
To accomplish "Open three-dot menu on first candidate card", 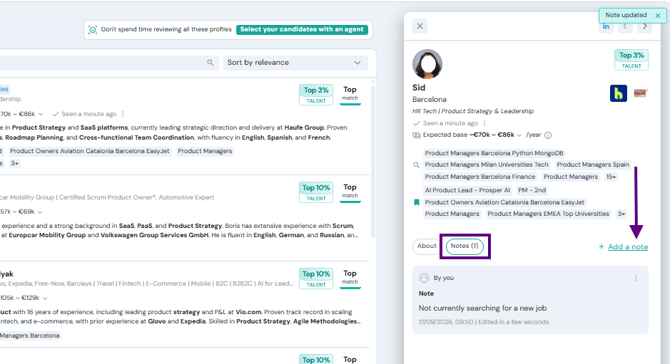I will pyautogui.click(x=123, y=114).
